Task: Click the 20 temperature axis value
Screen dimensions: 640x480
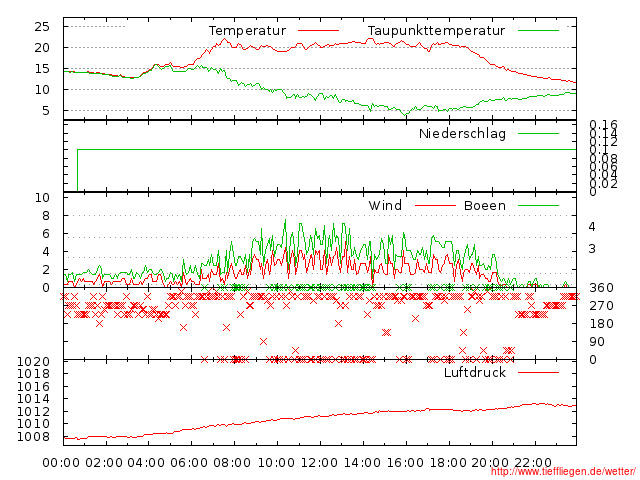Action: pyautogui.click(x=42, y=48)
